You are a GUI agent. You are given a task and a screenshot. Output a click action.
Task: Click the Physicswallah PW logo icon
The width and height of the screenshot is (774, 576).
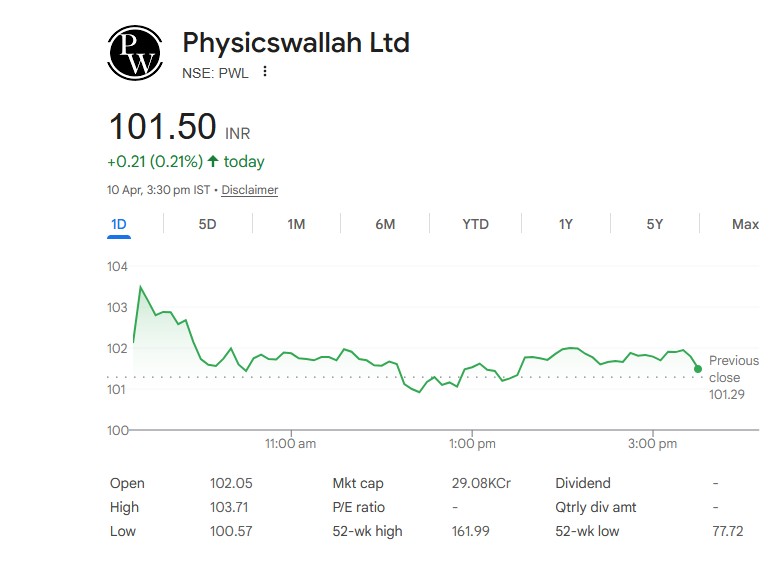(x=135, y=53)
